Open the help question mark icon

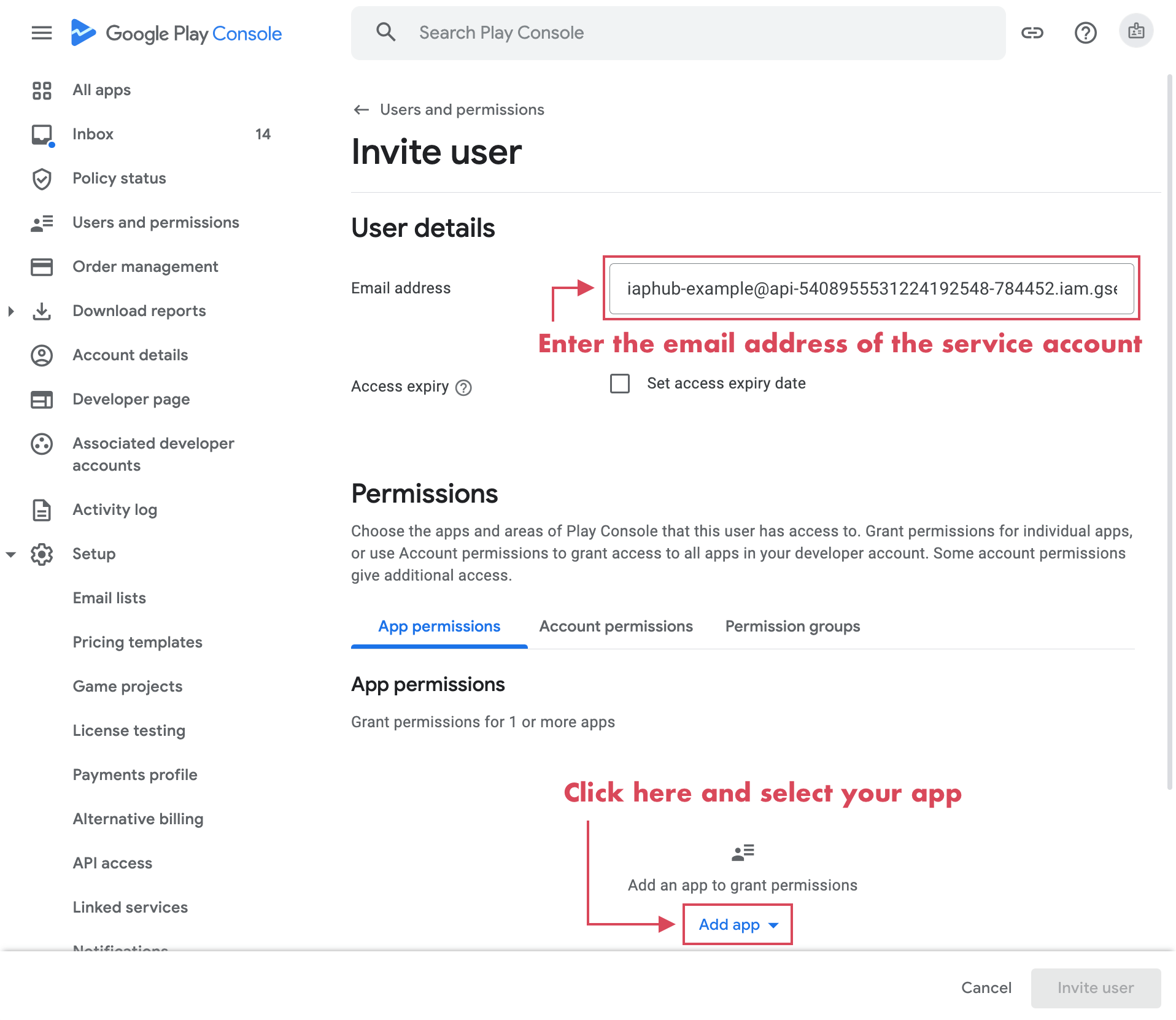pyautogui.click(x=1085, y=33)
